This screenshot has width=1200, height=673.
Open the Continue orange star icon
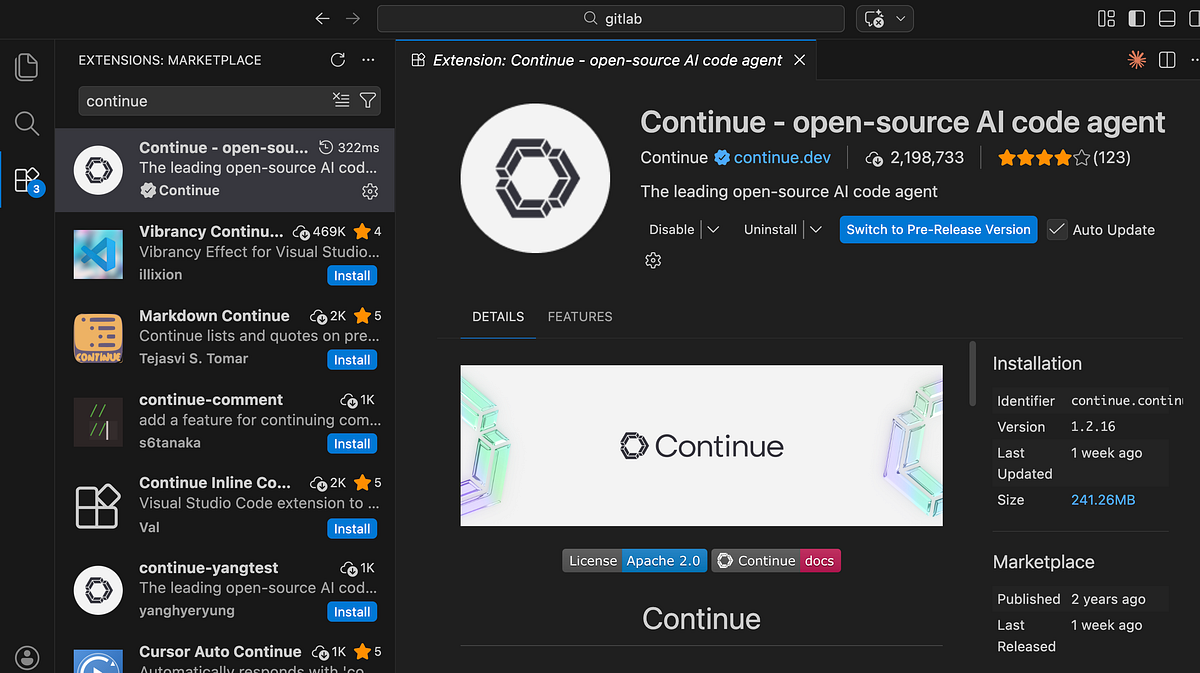click(1136, 60)
